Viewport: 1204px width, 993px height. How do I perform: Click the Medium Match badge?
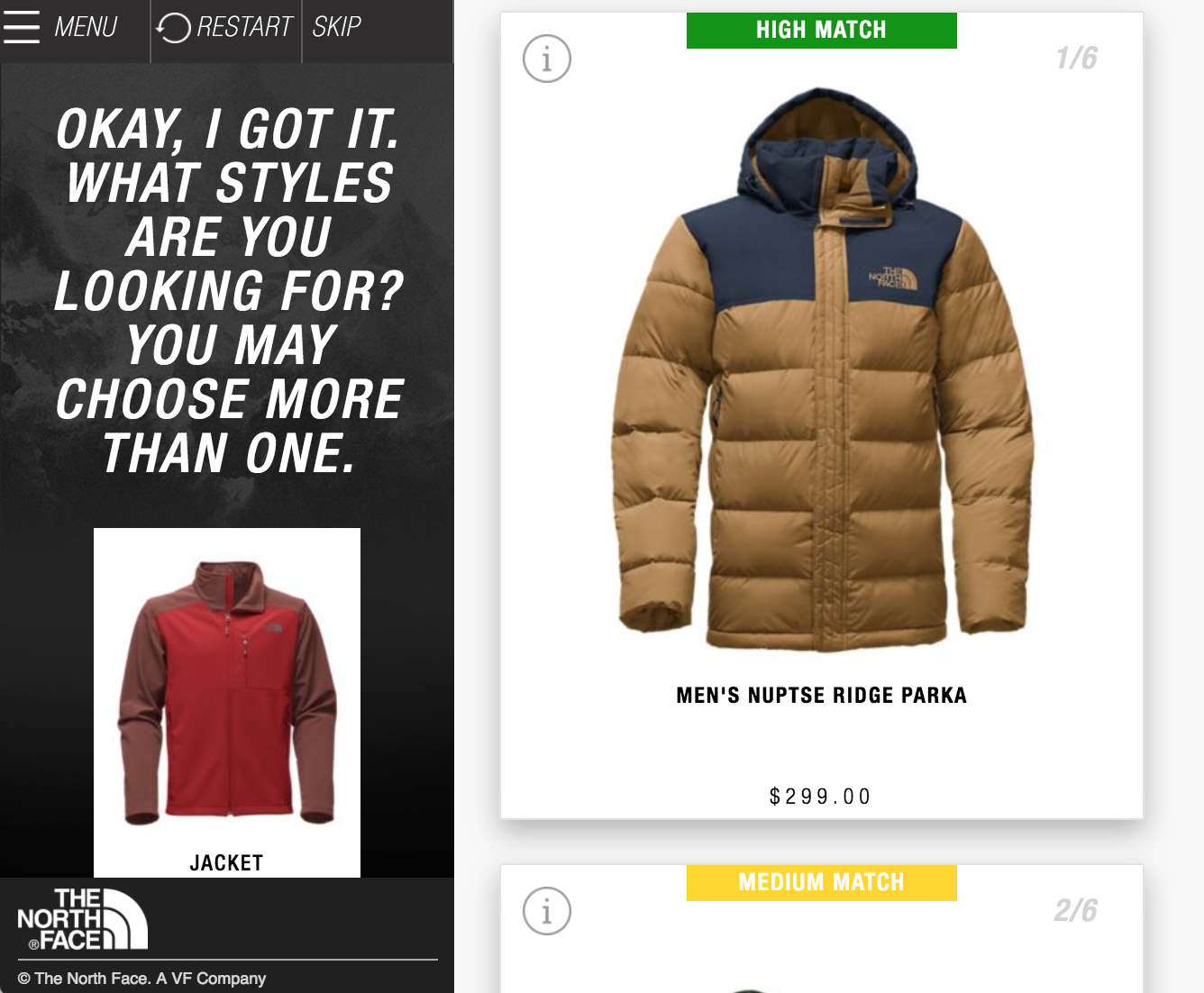(822, 883)
